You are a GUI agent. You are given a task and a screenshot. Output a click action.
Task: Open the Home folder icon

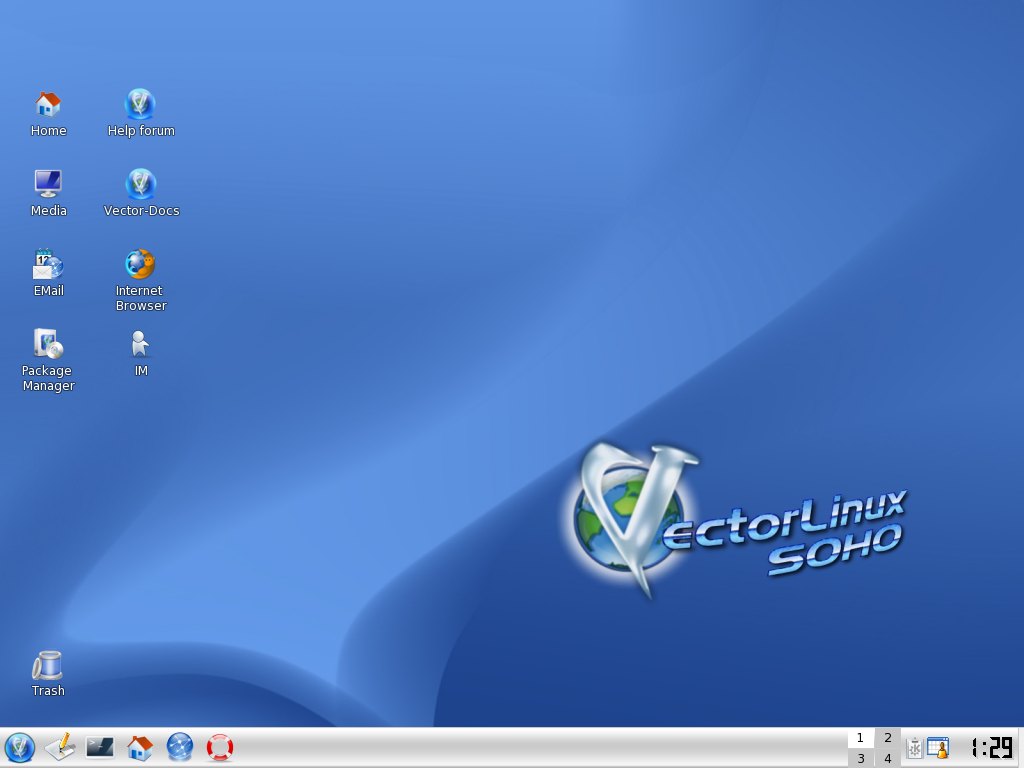pos(47,103)
